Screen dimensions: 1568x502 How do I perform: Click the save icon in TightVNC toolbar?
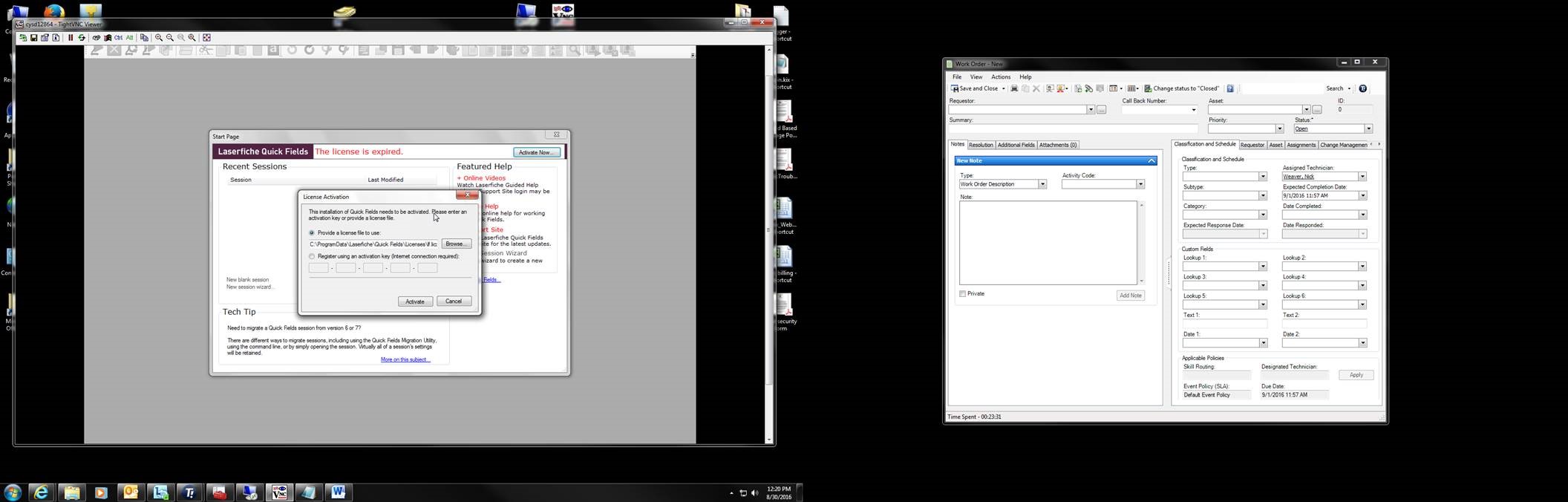[x=33, y=38]
